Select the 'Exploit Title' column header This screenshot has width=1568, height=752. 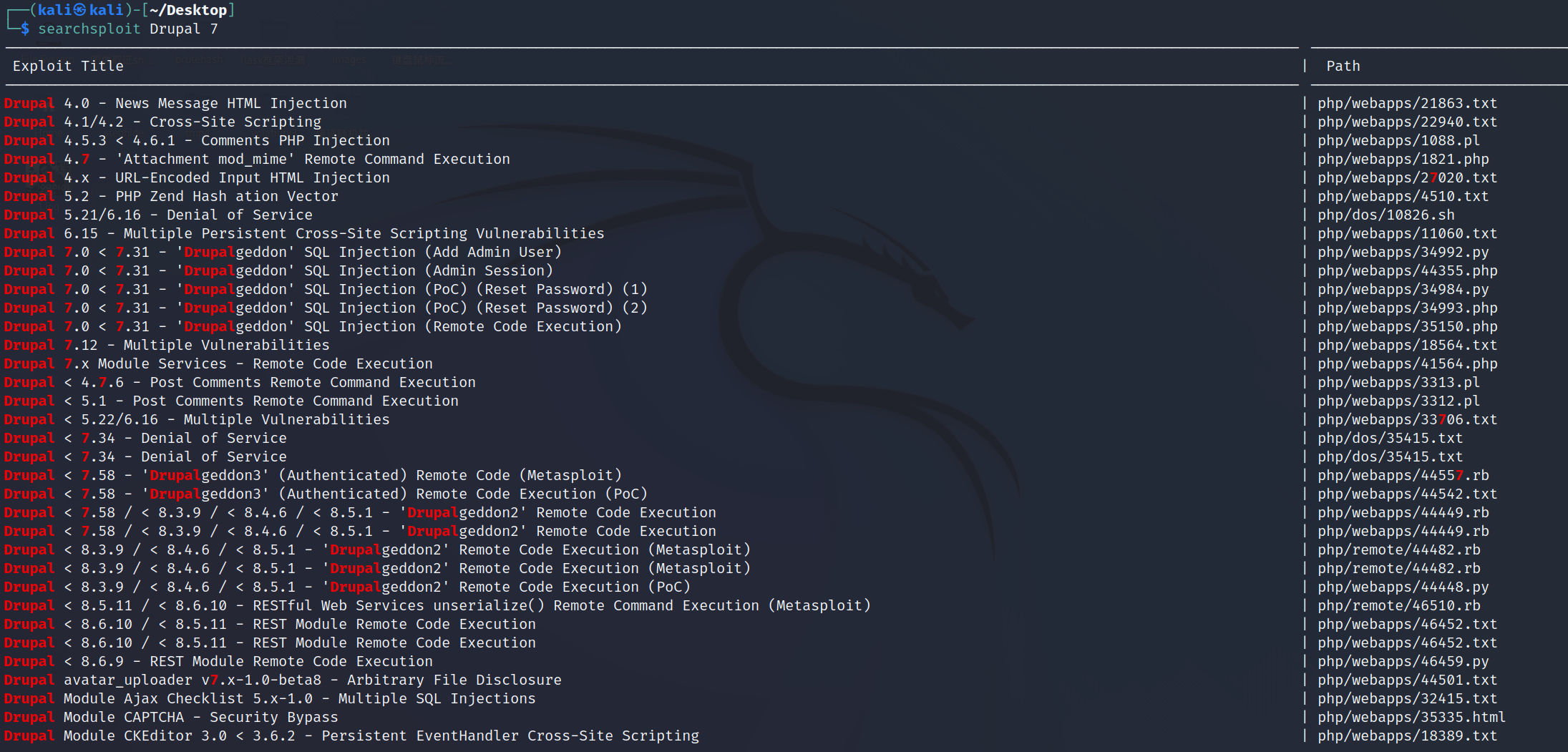tap(68, 66)
